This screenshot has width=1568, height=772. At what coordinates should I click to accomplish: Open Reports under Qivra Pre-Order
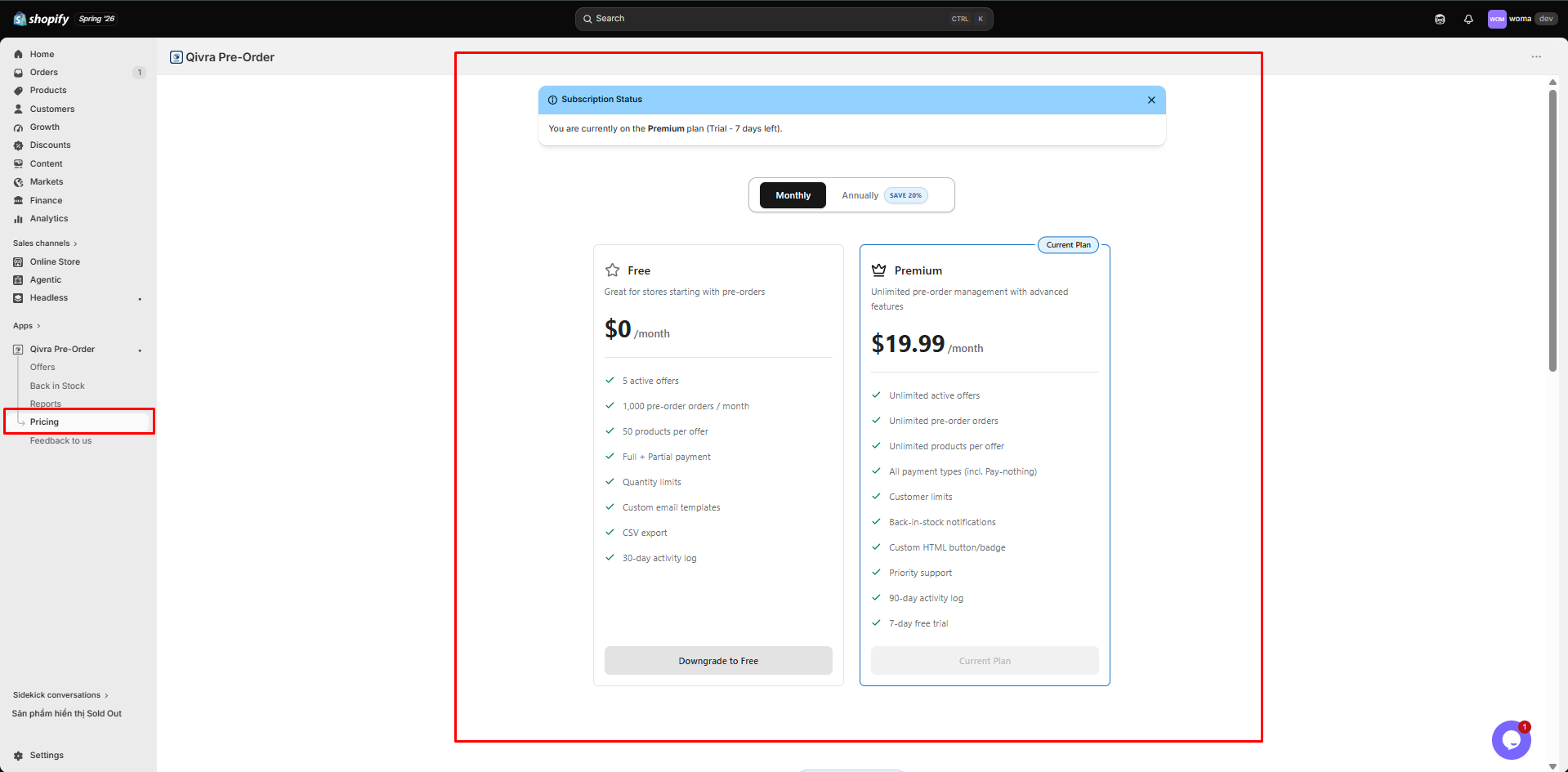(46, 404)
